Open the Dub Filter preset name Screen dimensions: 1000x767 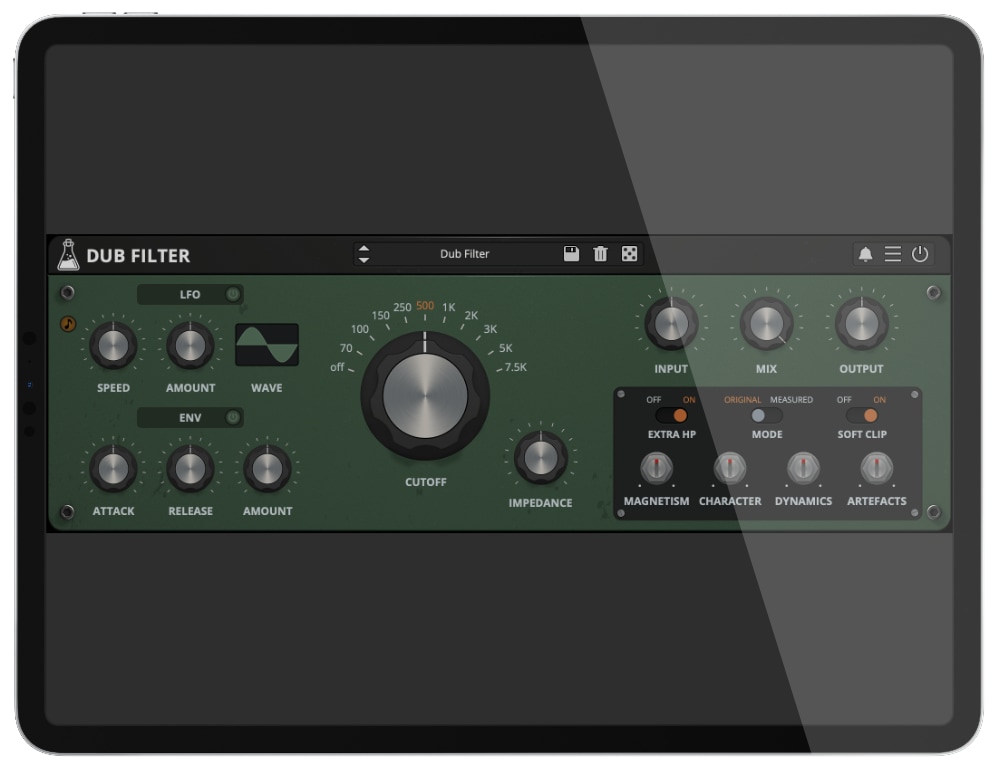(x=464, y=254)
